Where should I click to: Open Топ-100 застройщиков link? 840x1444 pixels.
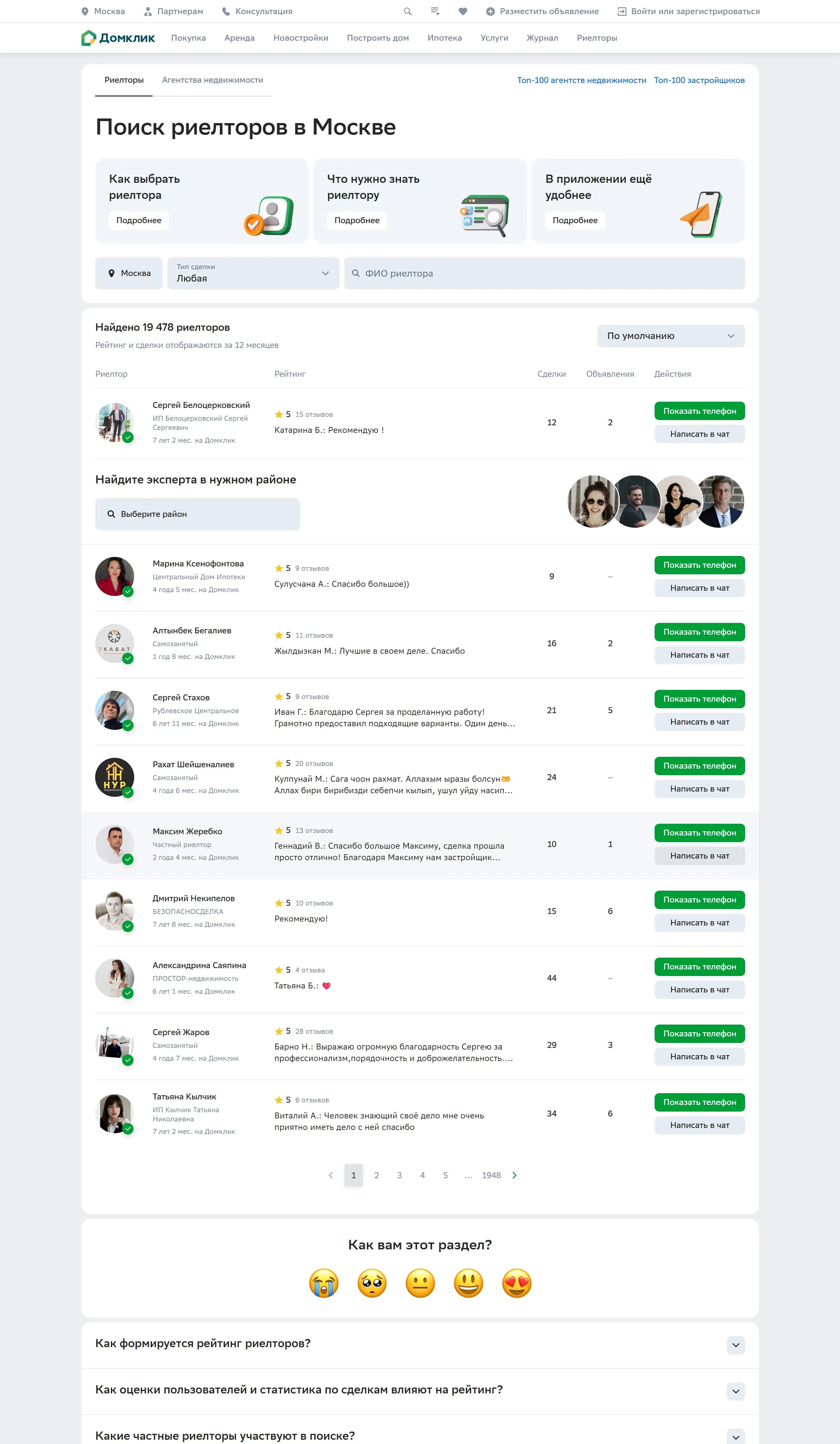[699, 80]
